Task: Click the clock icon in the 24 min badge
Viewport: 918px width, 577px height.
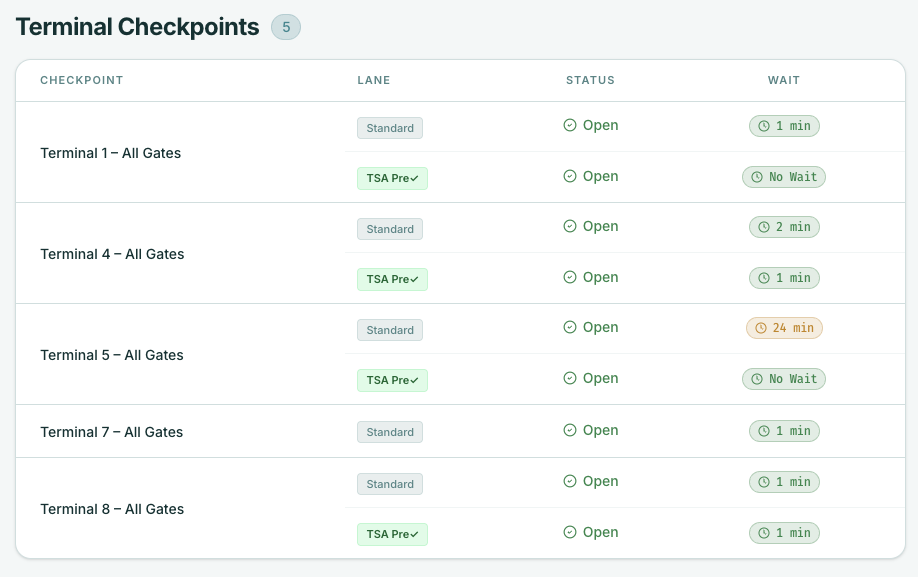Action: pyautogui.click(x=761, y=328)
